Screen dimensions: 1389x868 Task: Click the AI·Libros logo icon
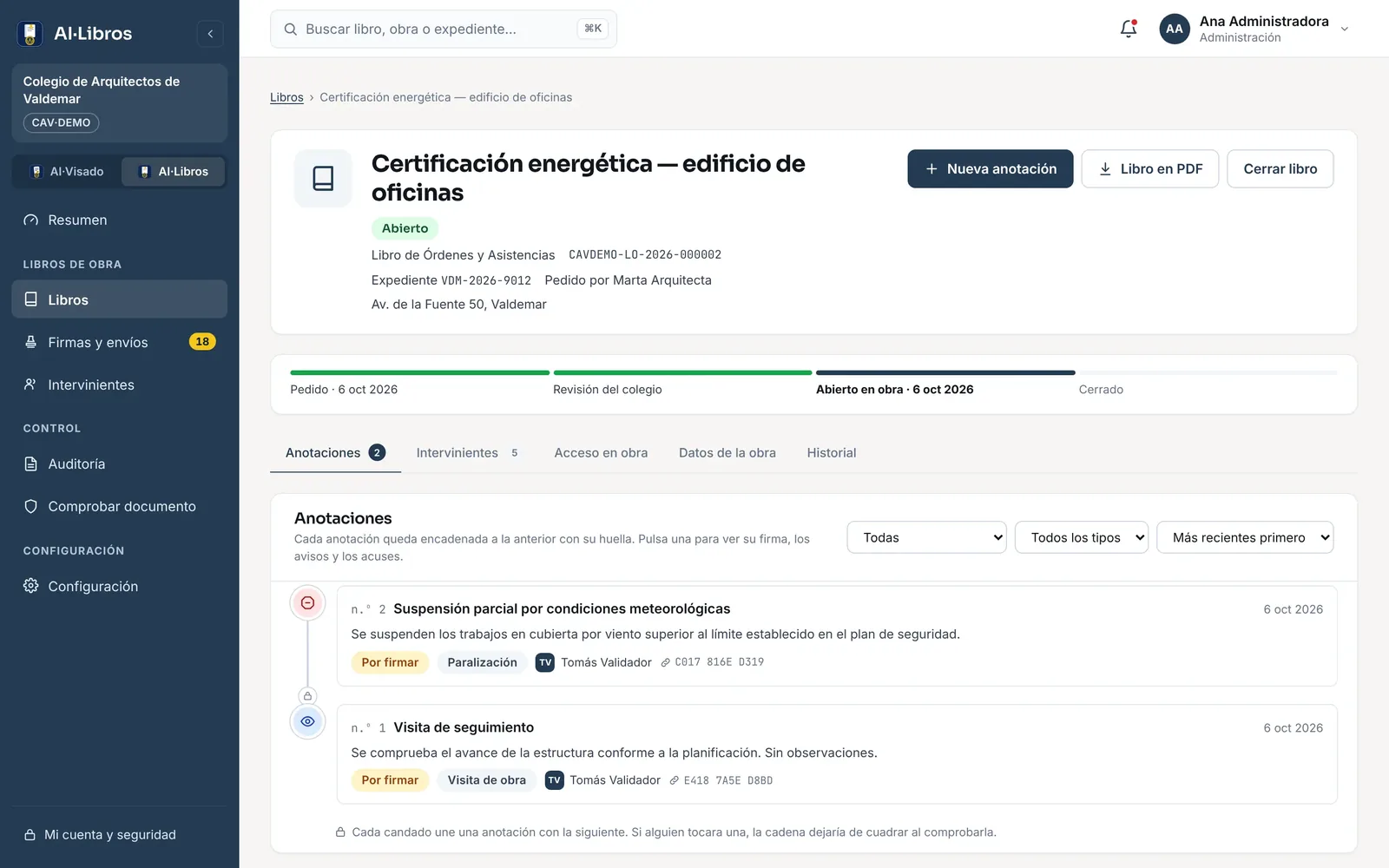(x=30, y=34)
